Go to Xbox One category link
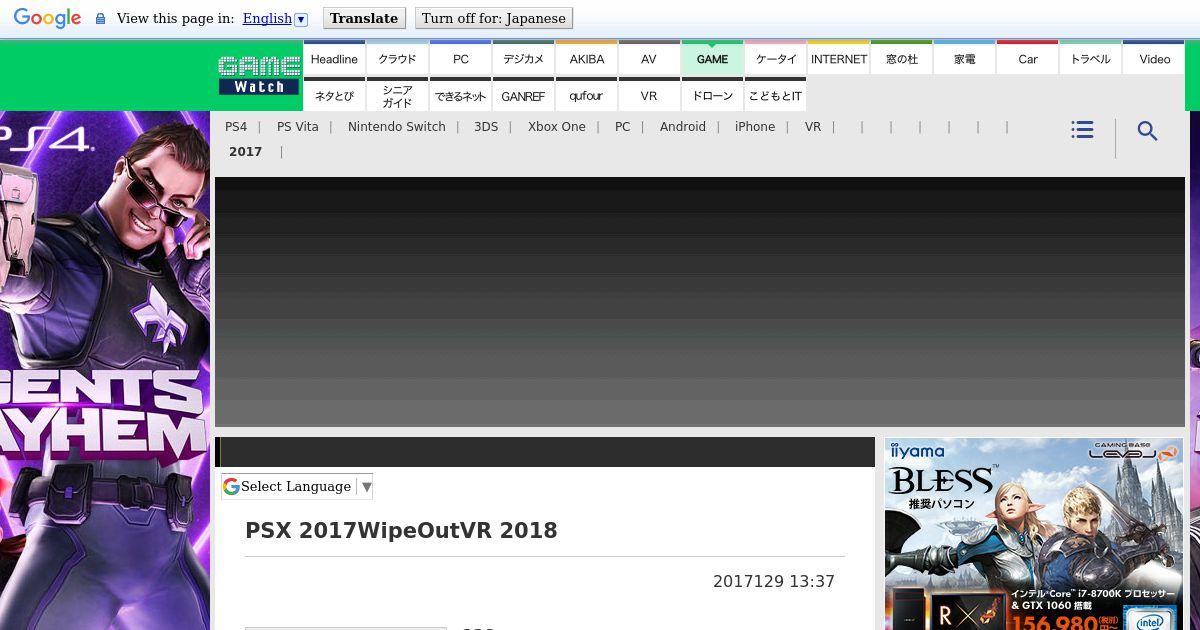Viewport: 1200px width, 630px height. tap(557, 127)
